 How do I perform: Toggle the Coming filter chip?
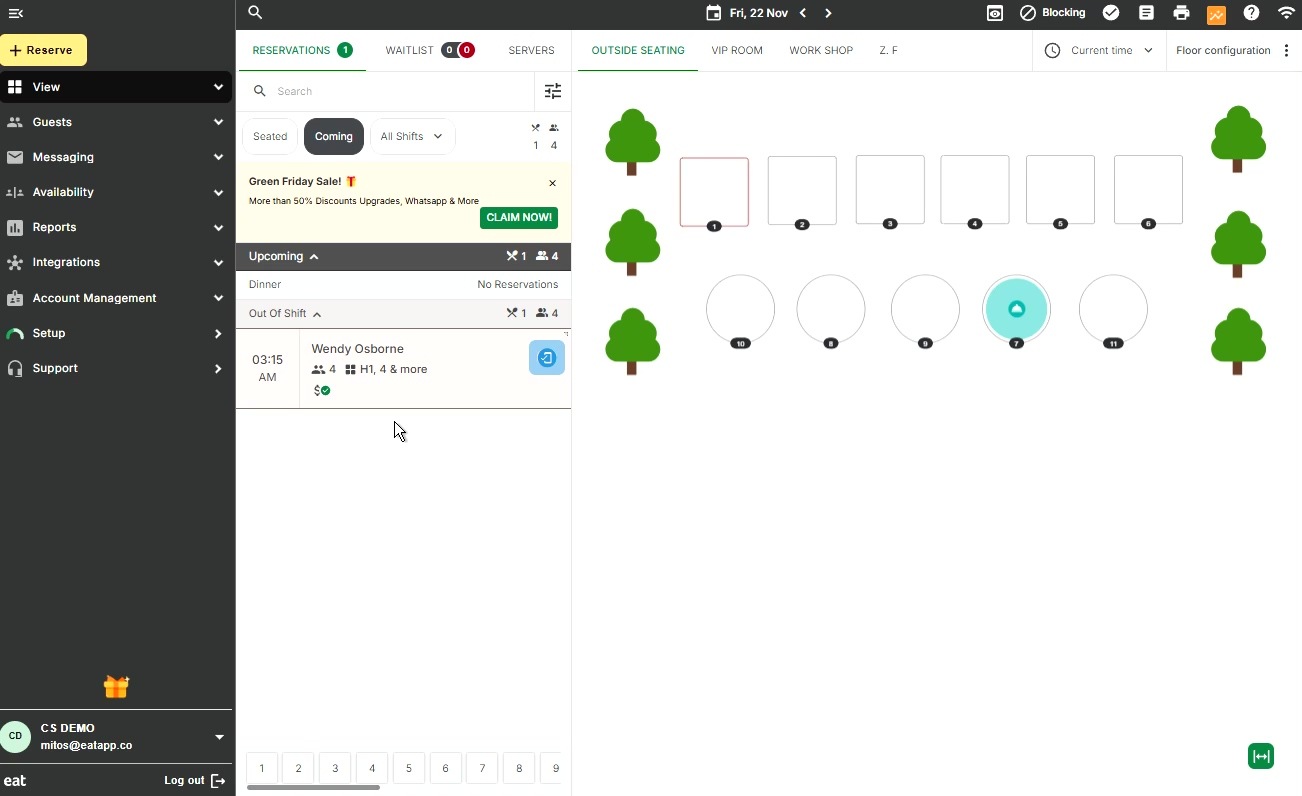coord(333,137)
